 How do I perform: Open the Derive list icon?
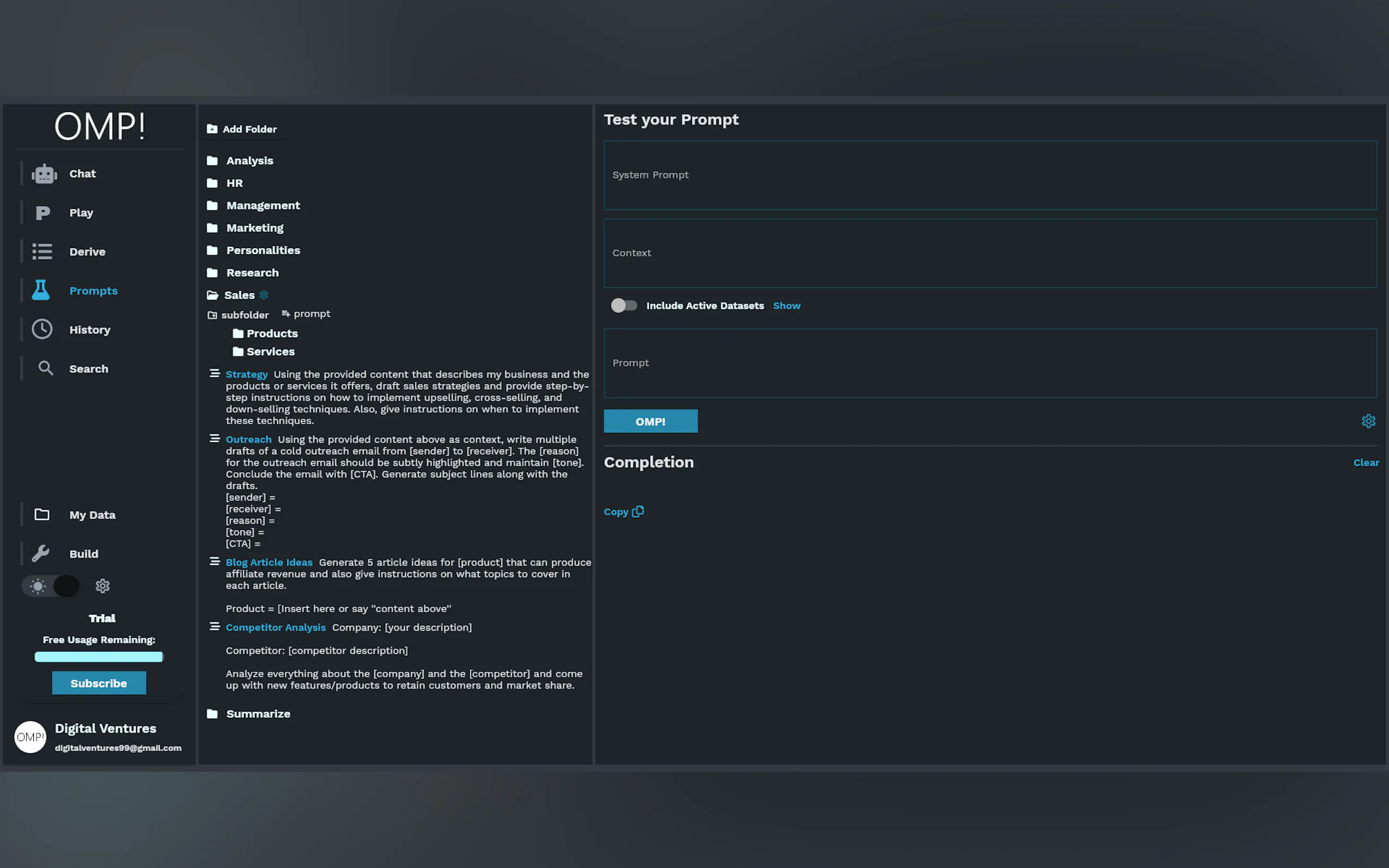42,251
